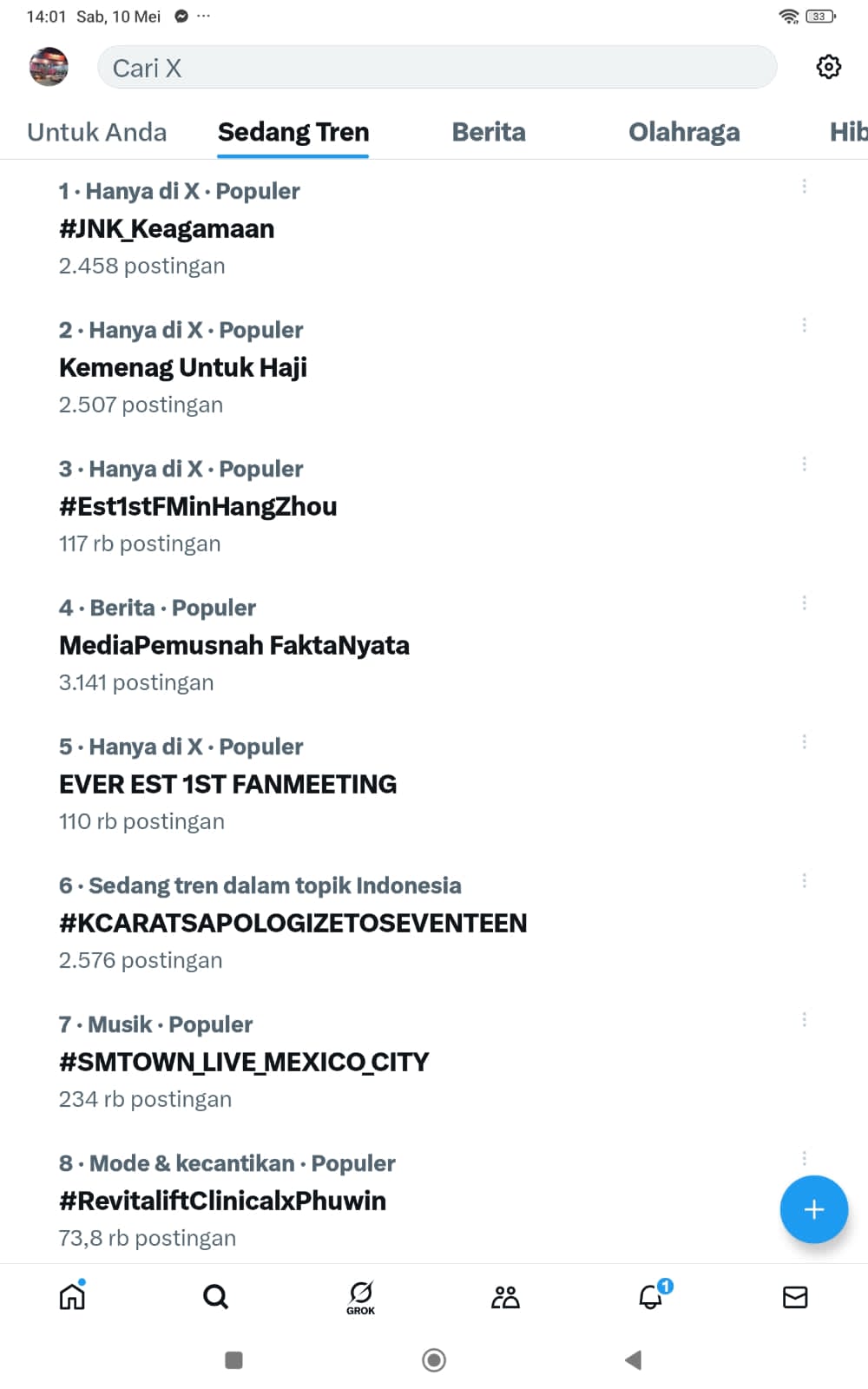
Task: Switch to the Berita tab
Action: 489,132
